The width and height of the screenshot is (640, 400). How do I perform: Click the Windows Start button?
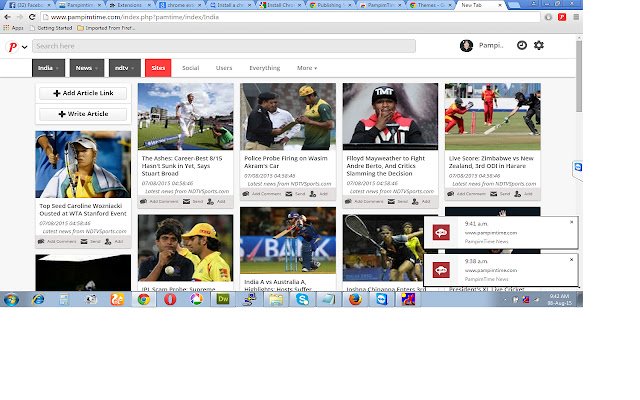(x=11, y=300)
